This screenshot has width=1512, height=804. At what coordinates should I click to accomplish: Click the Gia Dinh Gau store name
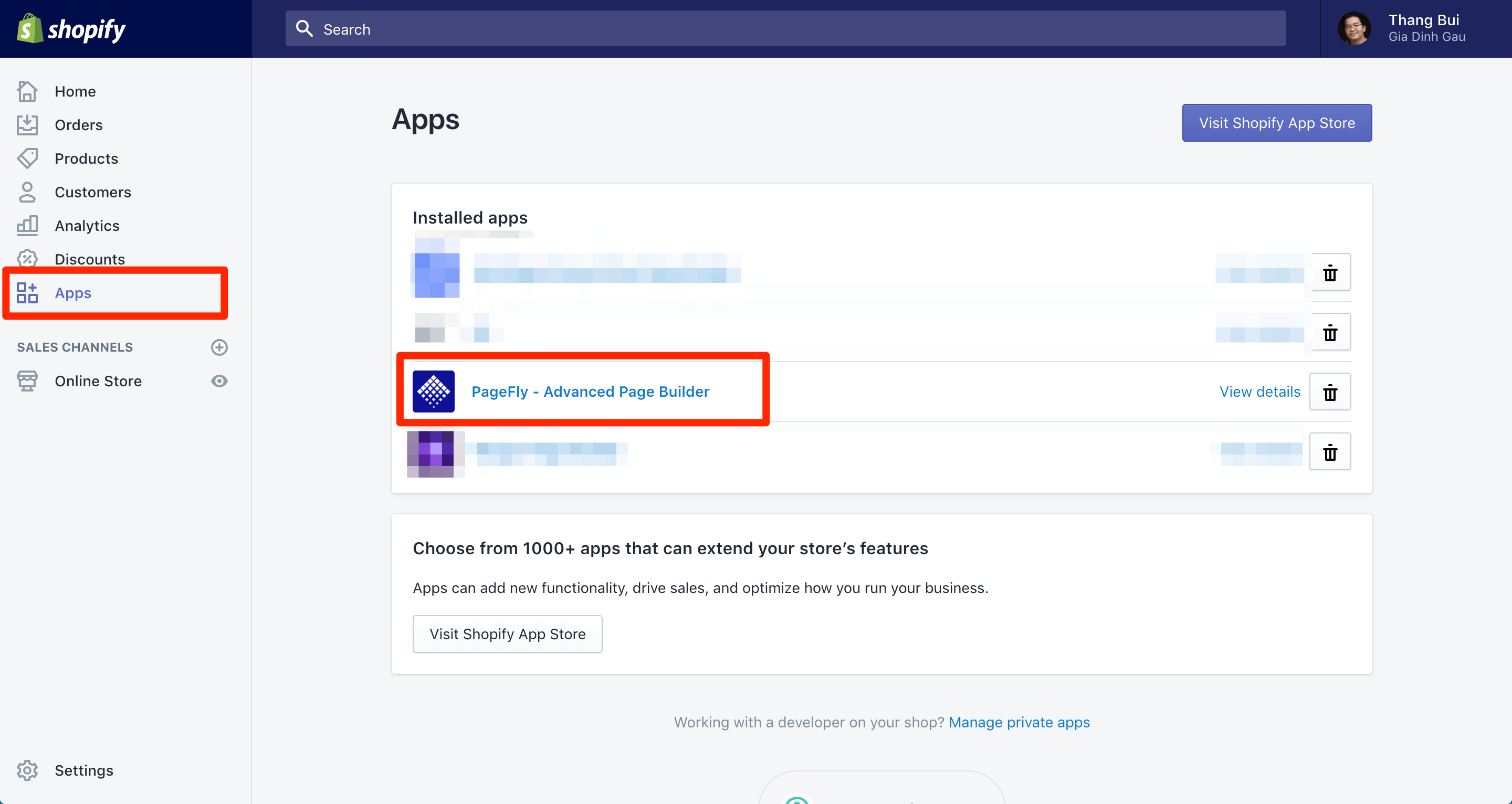point(1426,37)
